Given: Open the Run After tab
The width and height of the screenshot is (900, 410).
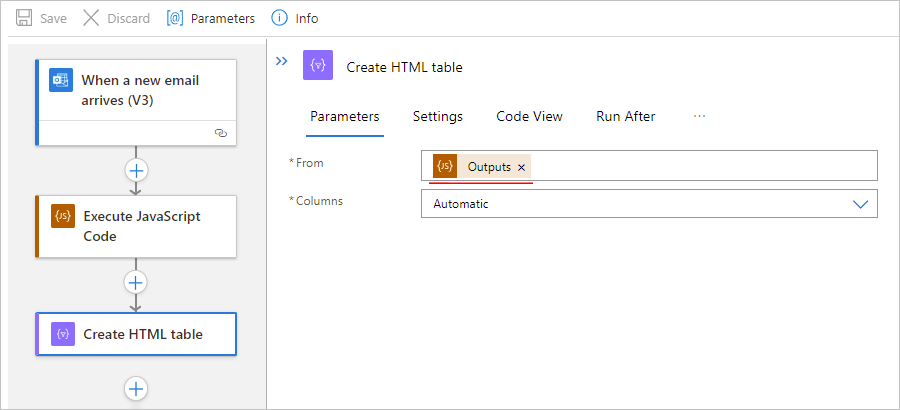Looking at the screenshot, I should (626, 116).
